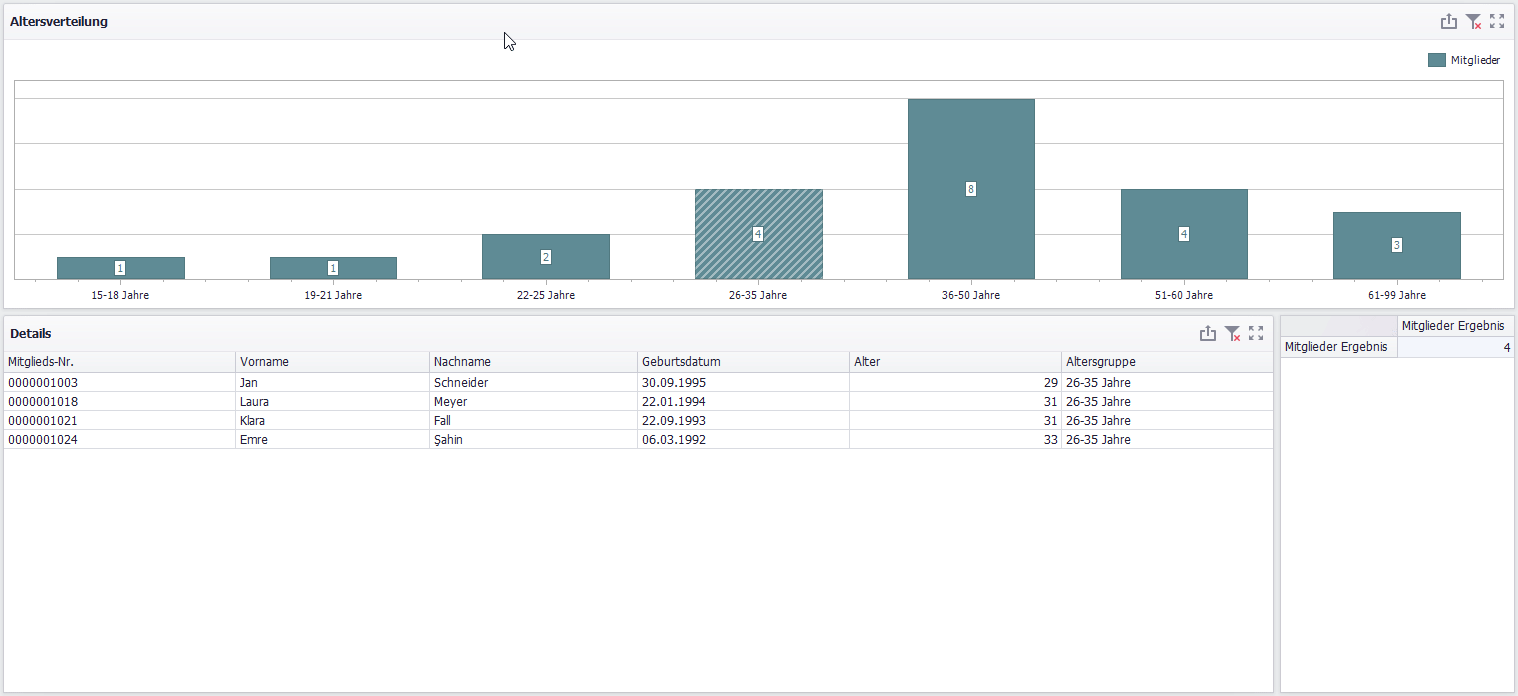Select the 61-99 Jahre bar

(1396, 245)
